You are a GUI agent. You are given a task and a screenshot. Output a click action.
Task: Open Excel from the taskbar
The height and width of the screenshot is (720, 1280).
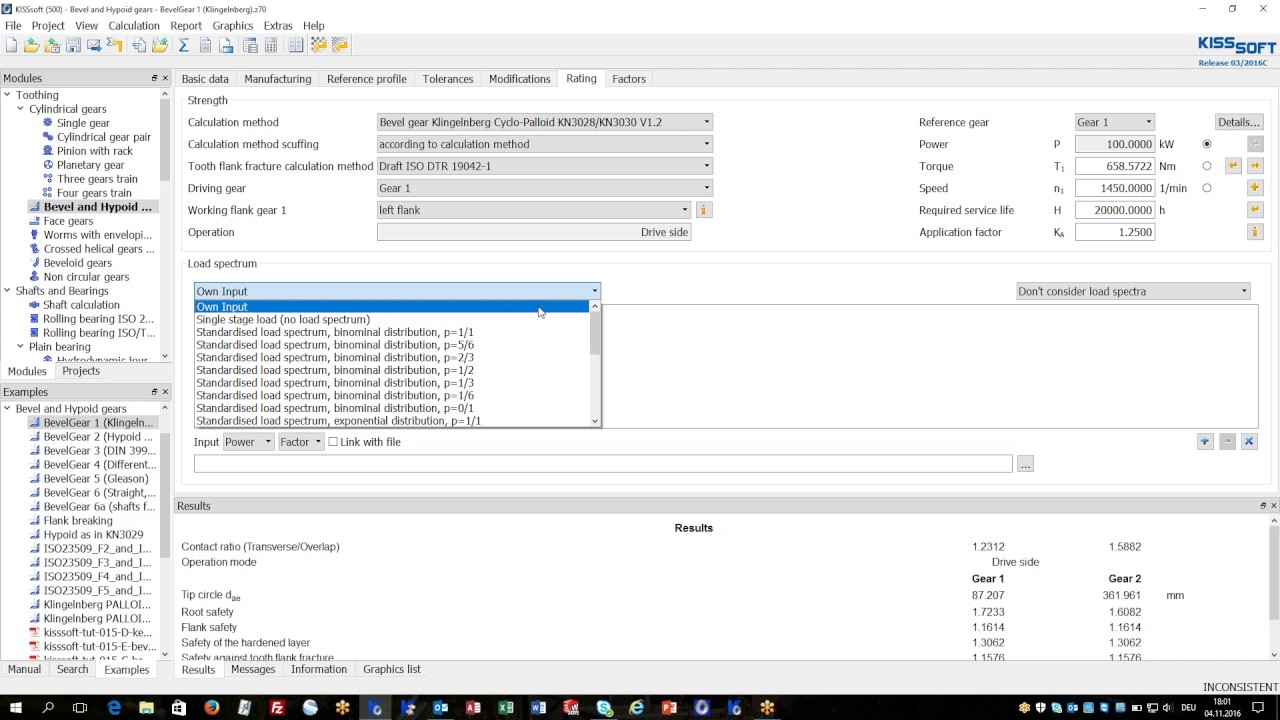506,708
